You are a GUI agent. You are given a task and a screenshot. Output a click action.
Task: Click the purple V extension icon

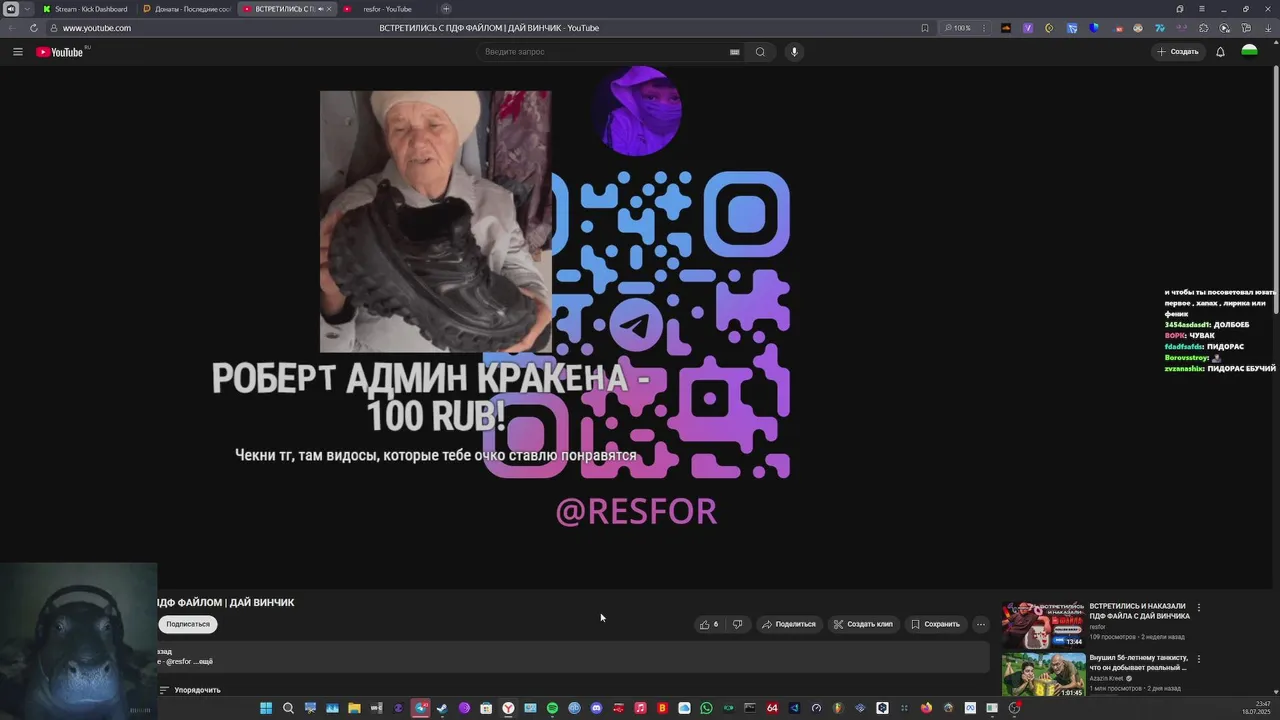pos(1027,28)
